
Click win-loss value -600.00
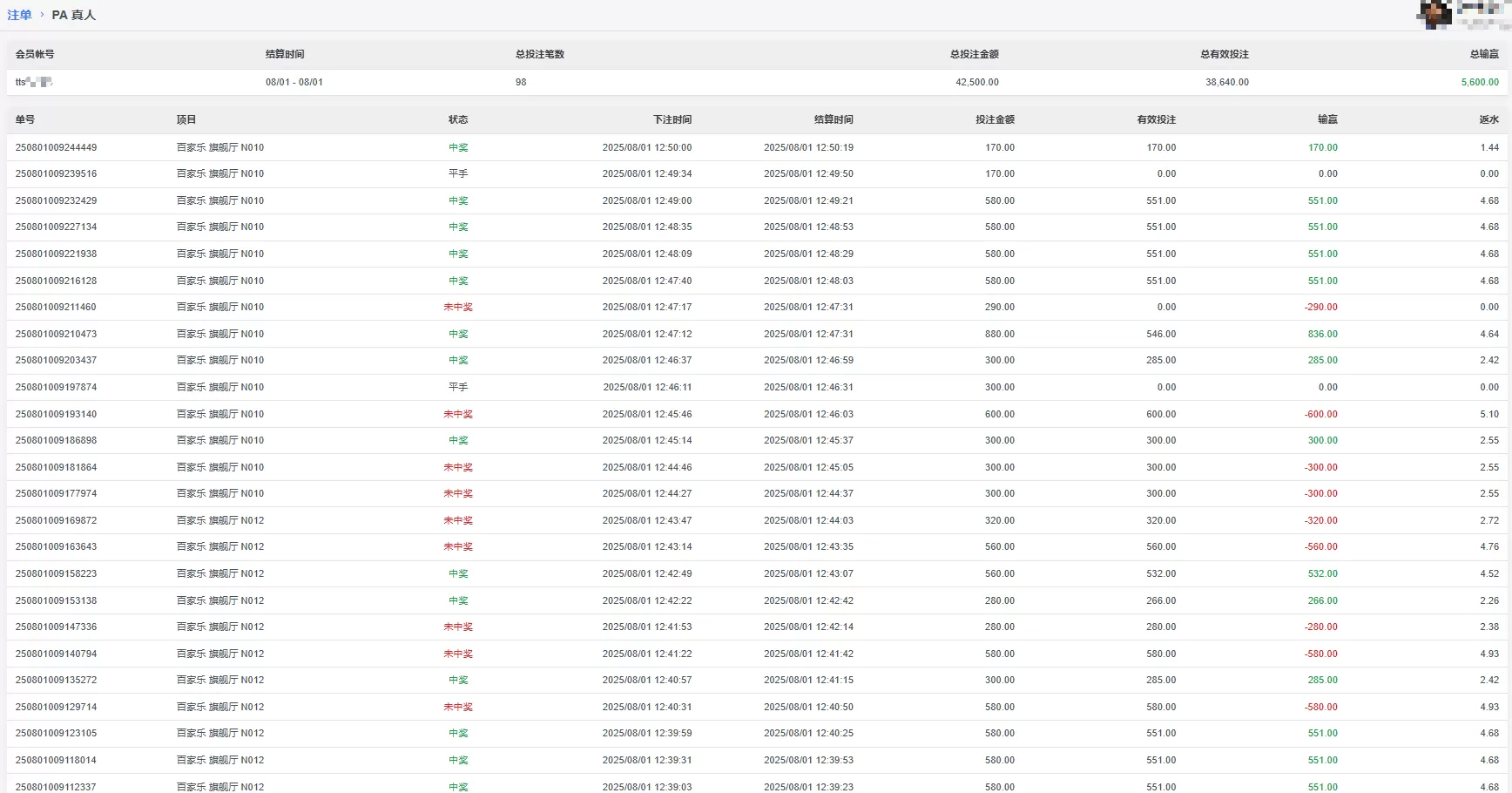(1321, 414)
